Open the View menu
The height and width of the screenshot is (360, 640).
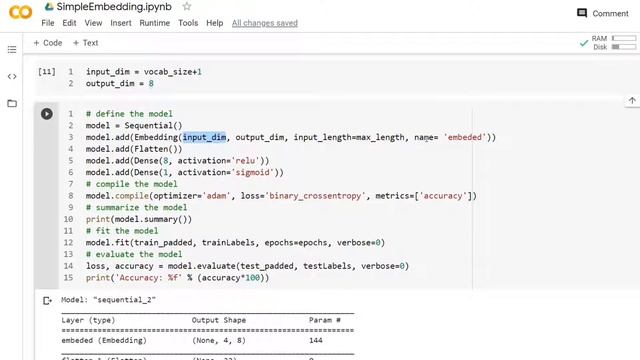point(93,23)
